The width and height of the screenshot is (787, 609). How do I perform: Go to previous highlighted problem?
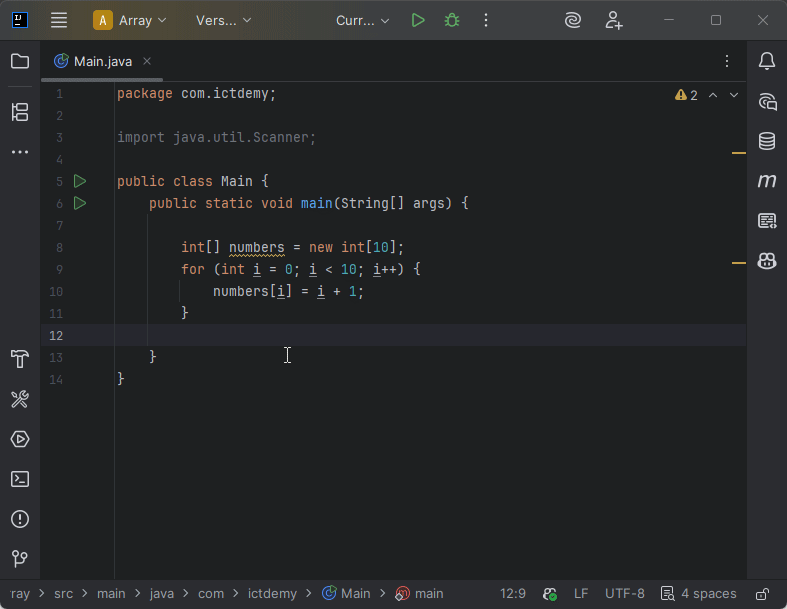[713, 95]
